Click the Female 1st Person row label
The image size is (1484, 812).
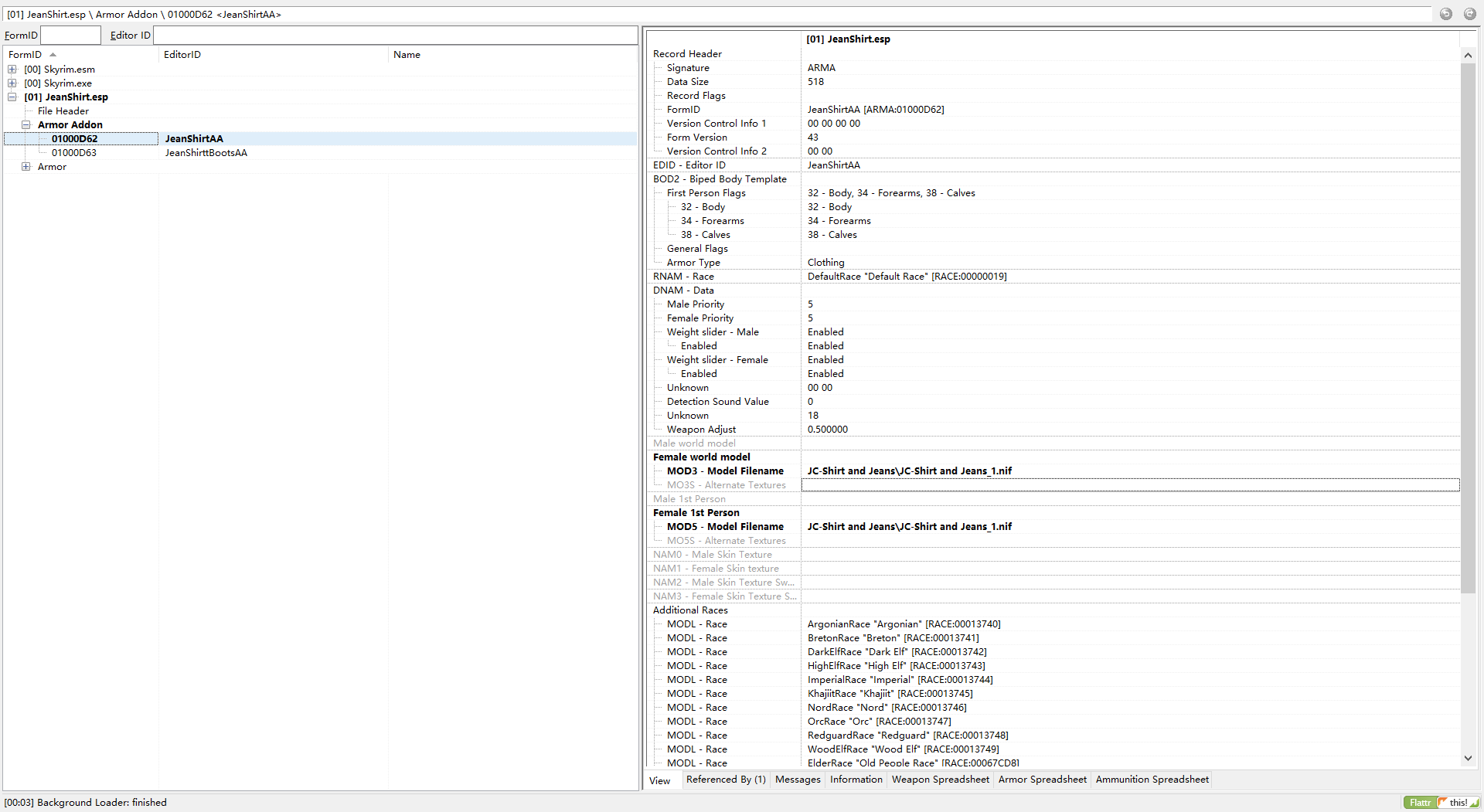click(696, 513)
